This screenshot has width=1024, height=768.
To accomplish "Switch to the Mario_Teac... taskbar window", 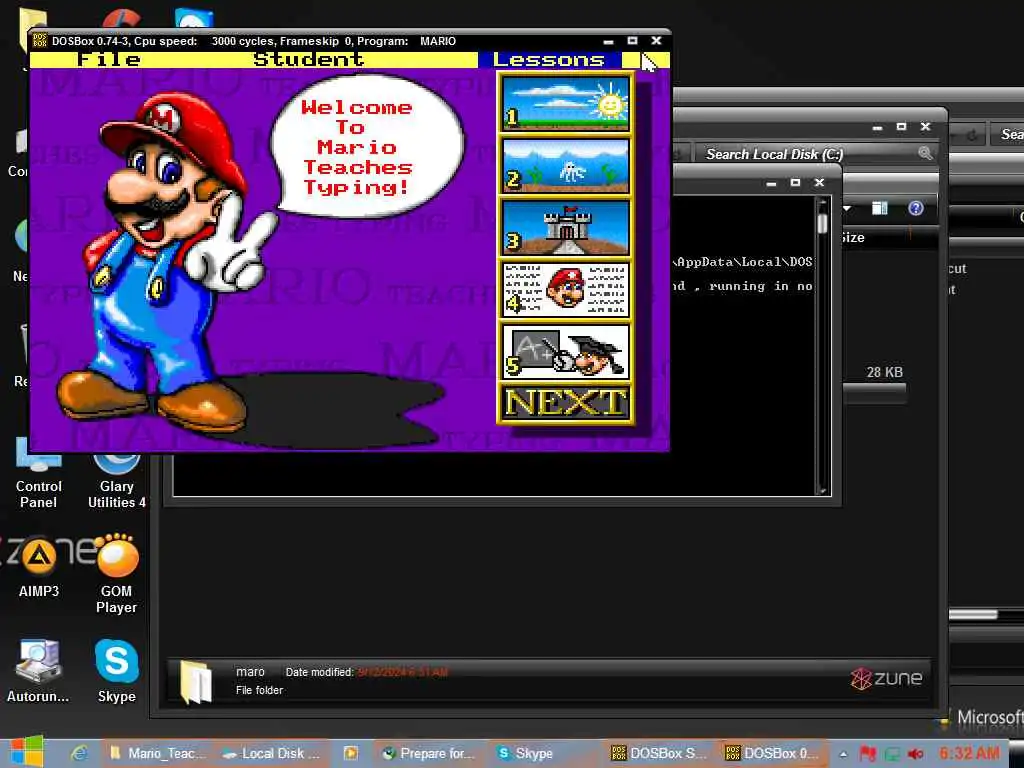I will [157, 753].
